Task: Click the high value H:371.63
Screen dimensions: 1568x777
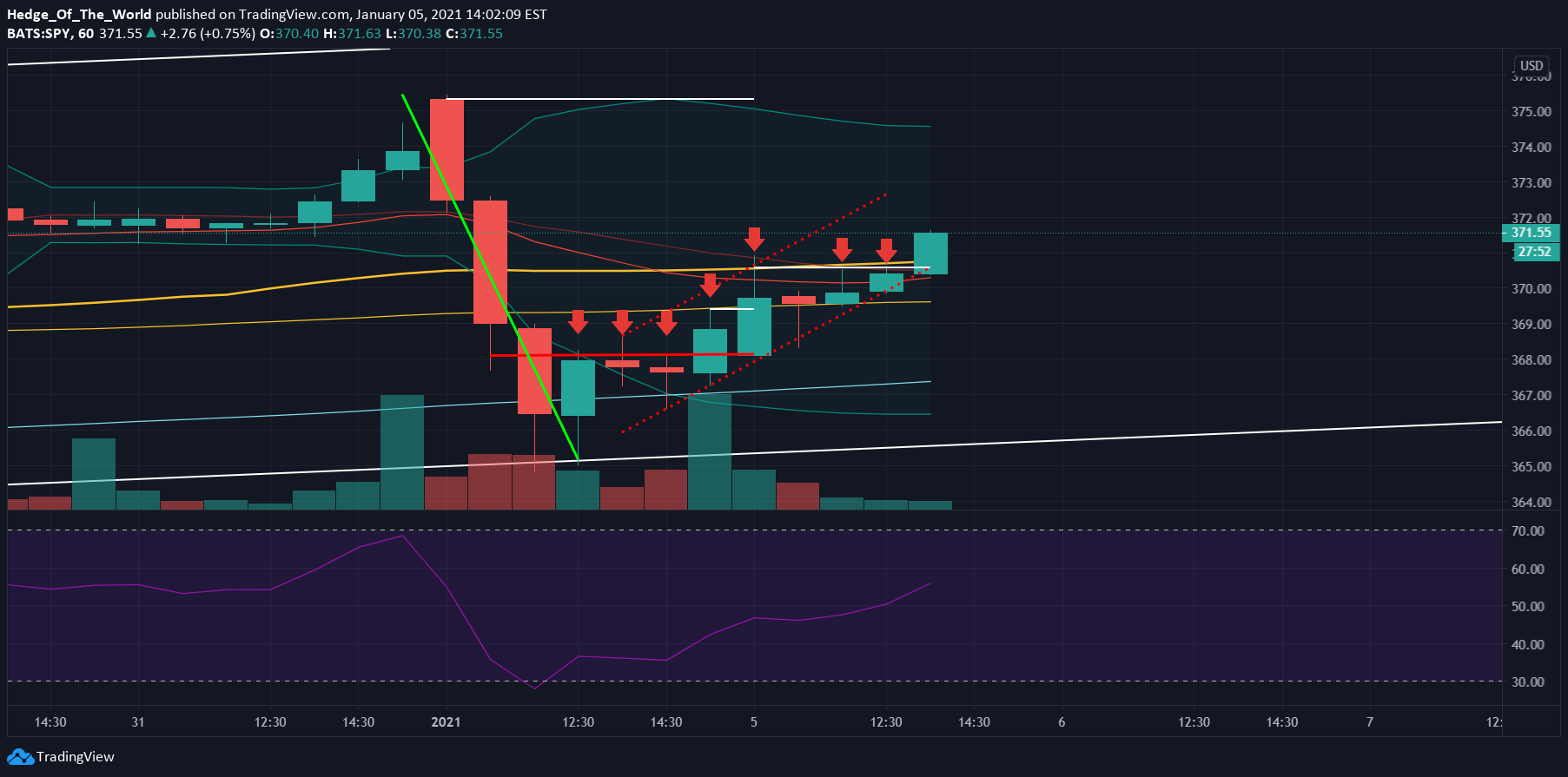Action: coord(352,34)
